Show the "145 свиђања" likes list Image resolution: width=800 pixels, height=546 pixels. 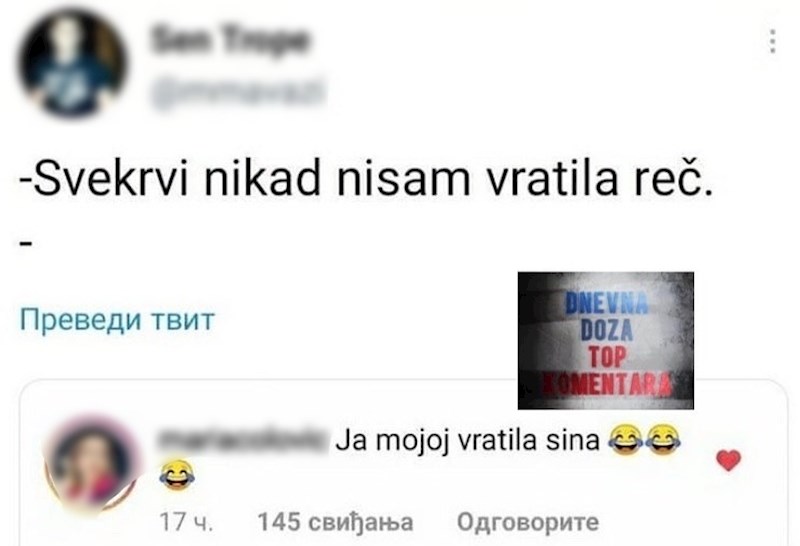[x=335, y=522]
